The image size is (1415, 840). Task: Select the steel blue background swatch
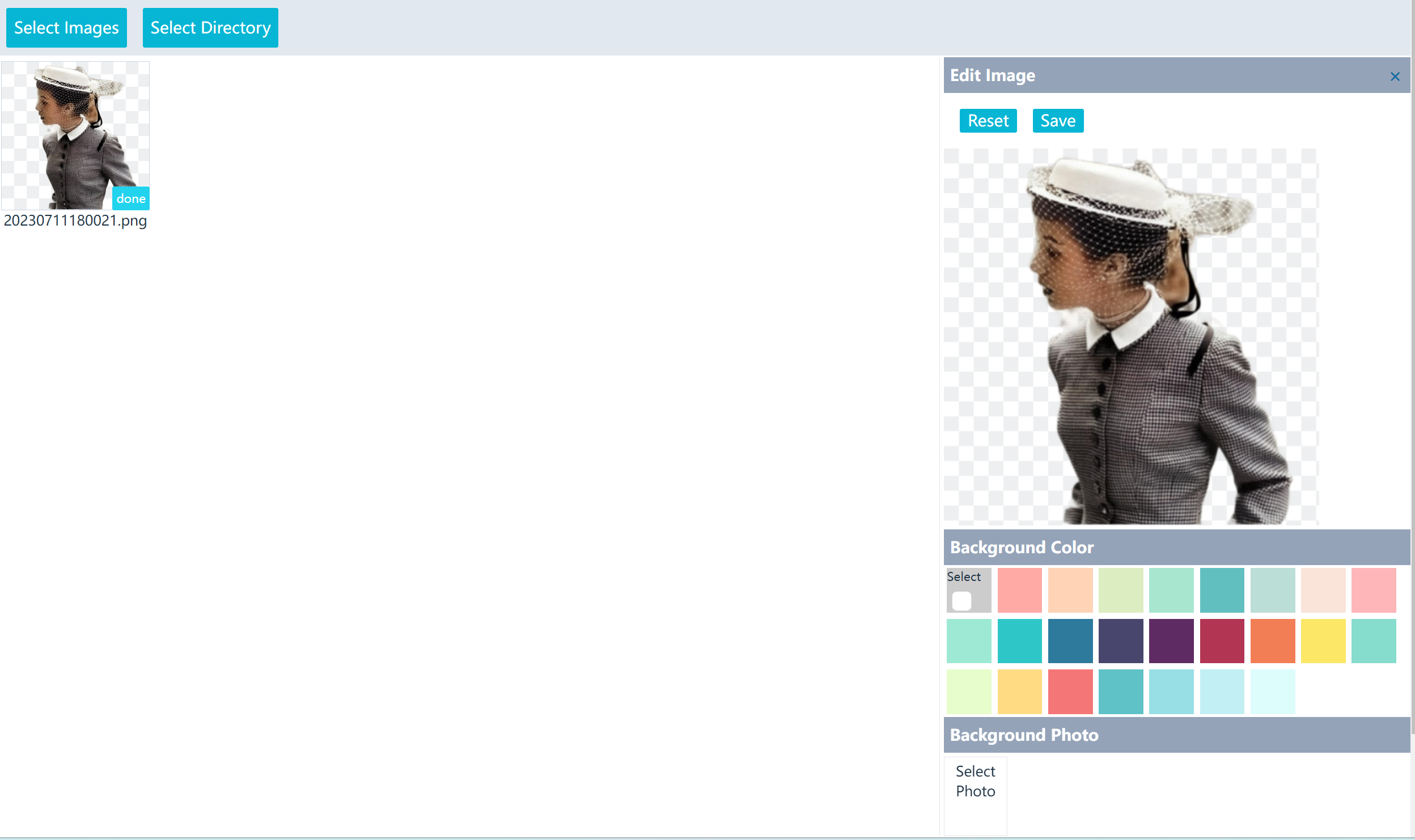coord(1070,640)
